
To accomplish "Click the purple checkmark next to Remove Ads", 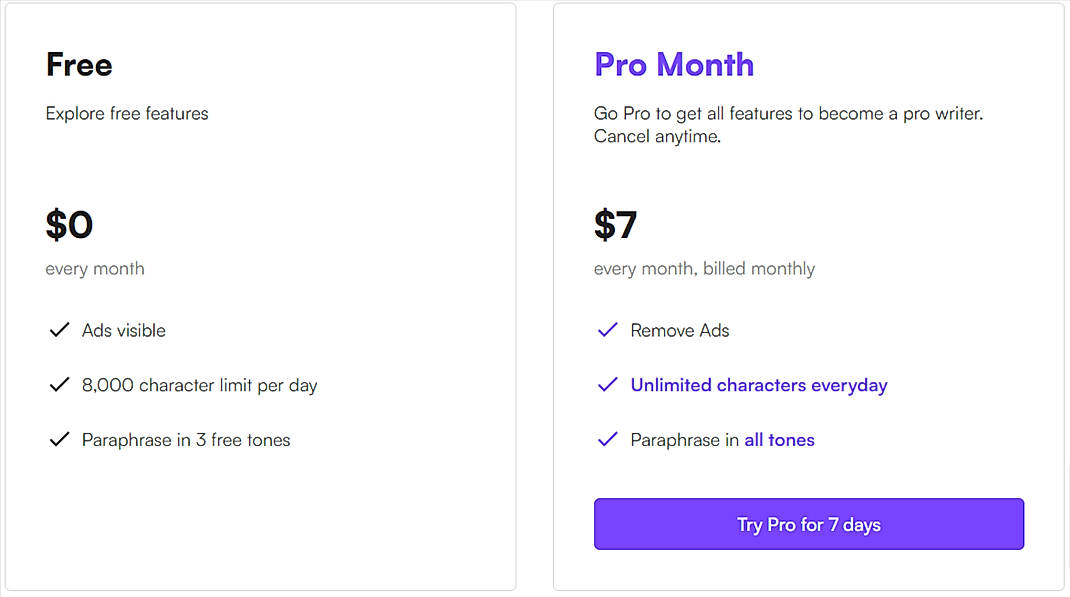I will 607,330.
